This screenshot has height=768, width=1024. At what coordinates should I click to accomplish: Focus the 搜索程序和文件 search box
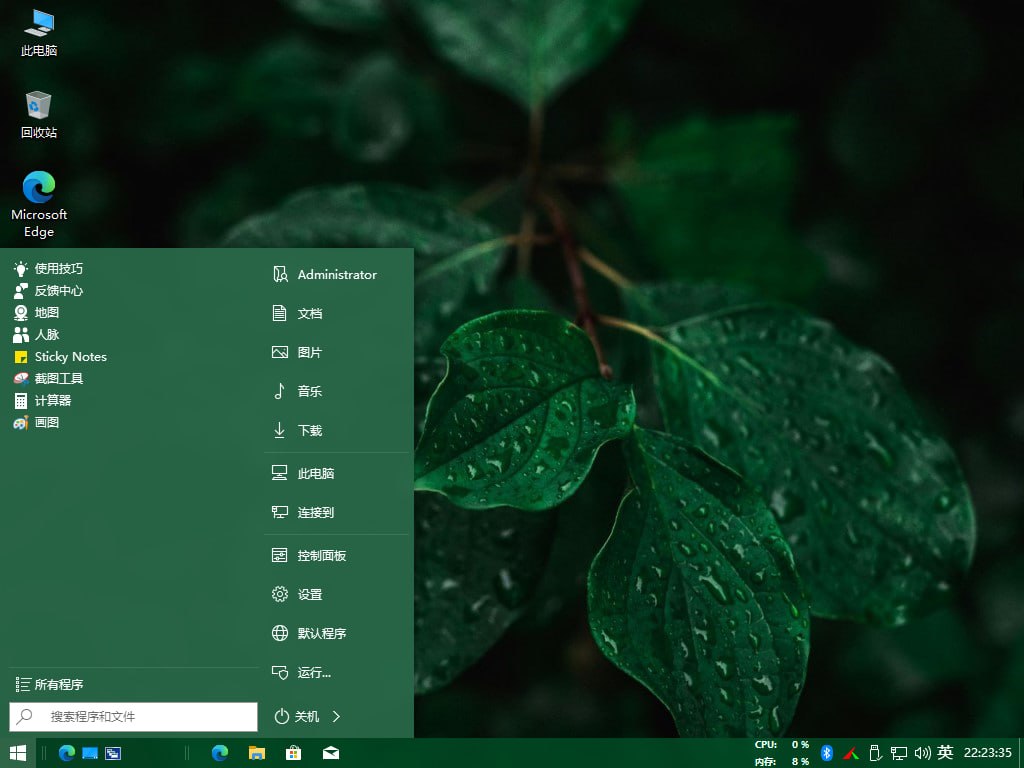133,716
